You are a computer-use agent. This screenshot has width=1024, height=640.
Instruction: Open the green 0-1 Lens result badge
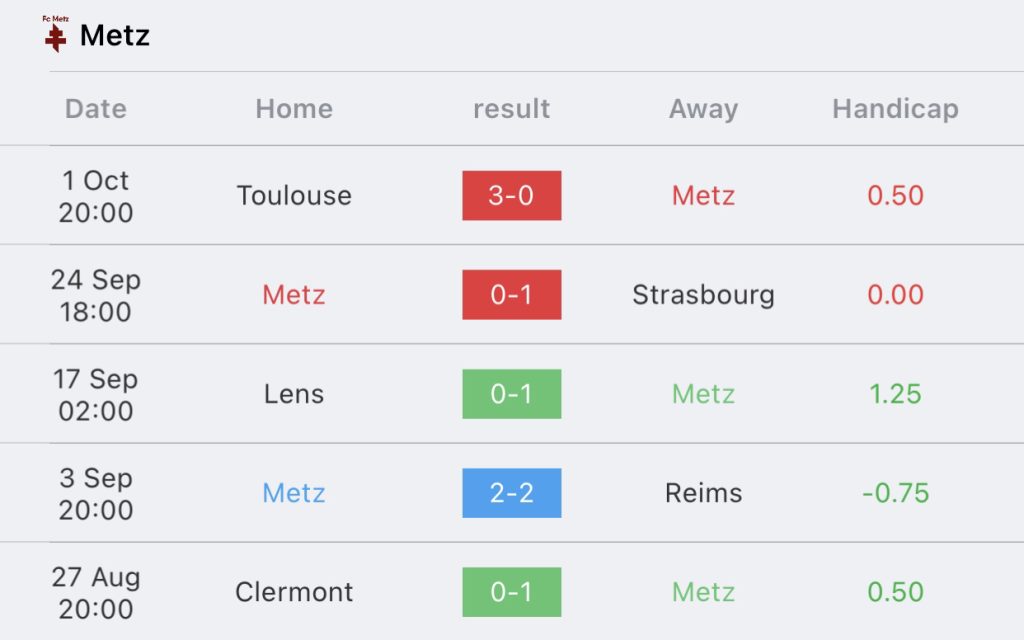511,394
